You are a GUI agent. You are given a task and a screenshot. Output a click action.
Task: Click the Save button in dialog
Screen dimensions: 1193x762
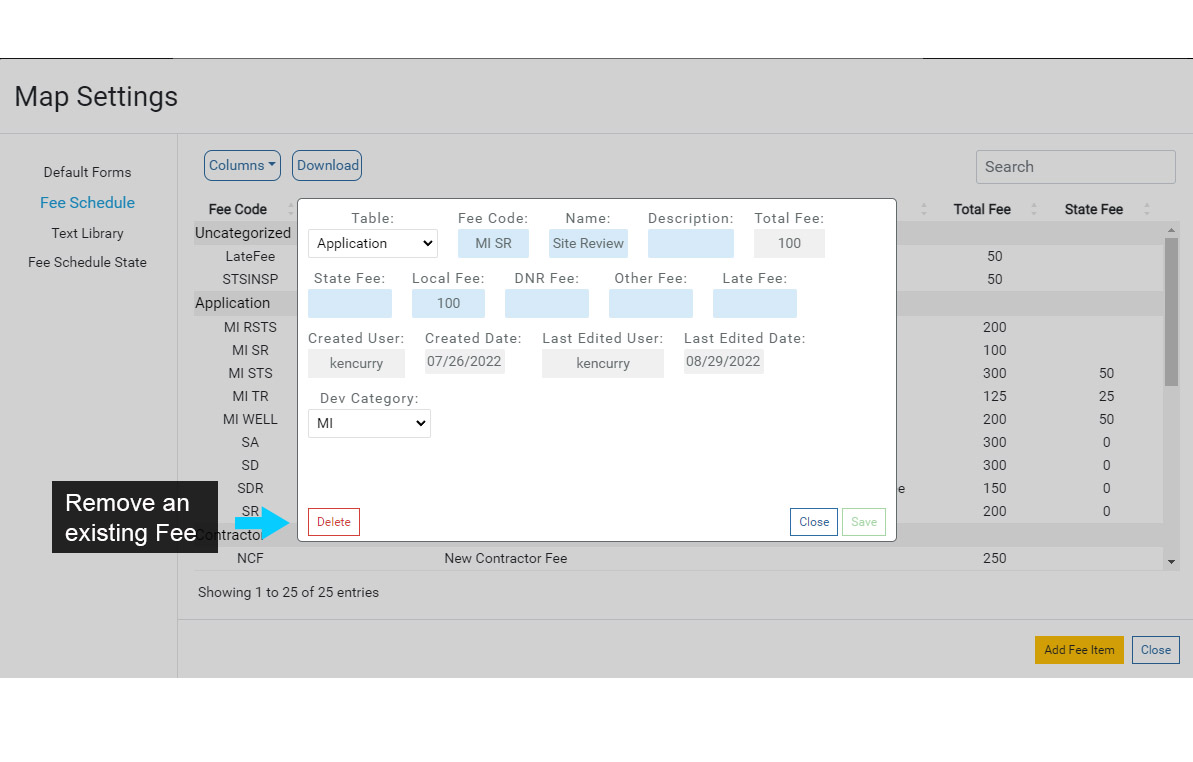pyautogui.click(x=863, y=522)
